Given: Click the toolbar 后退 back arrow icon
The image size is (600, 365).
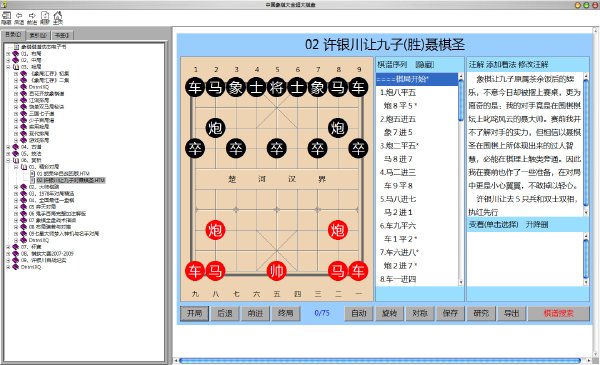Looking at the screenshot, I should tap(19, 18).
